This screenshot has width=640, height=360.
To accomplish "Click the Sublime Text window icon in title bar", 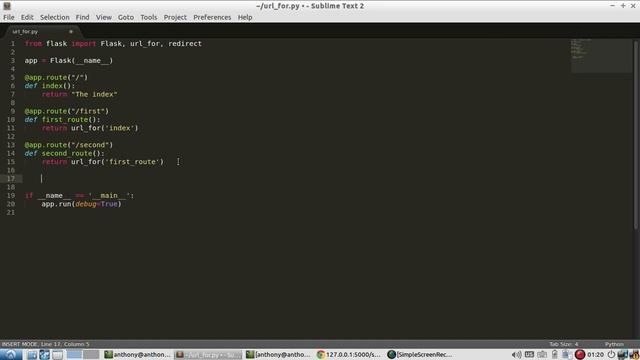I will (x=7, y=6).
